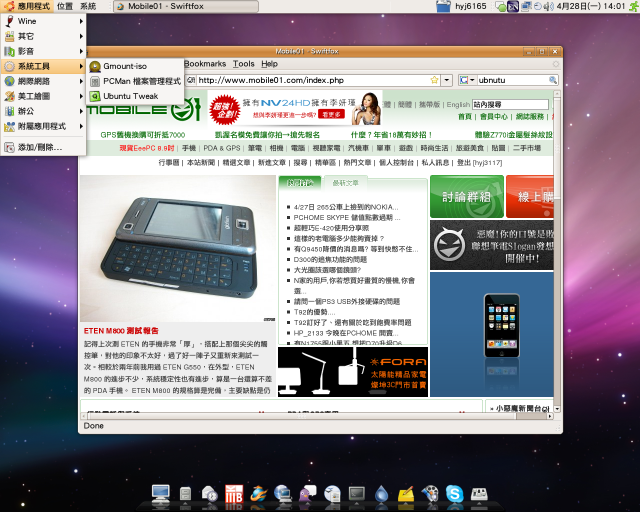The height and width of the screenshot is (512, 640).
Task: Start Ubuntu Tweak from the submenu
Action: coord(135,96)
